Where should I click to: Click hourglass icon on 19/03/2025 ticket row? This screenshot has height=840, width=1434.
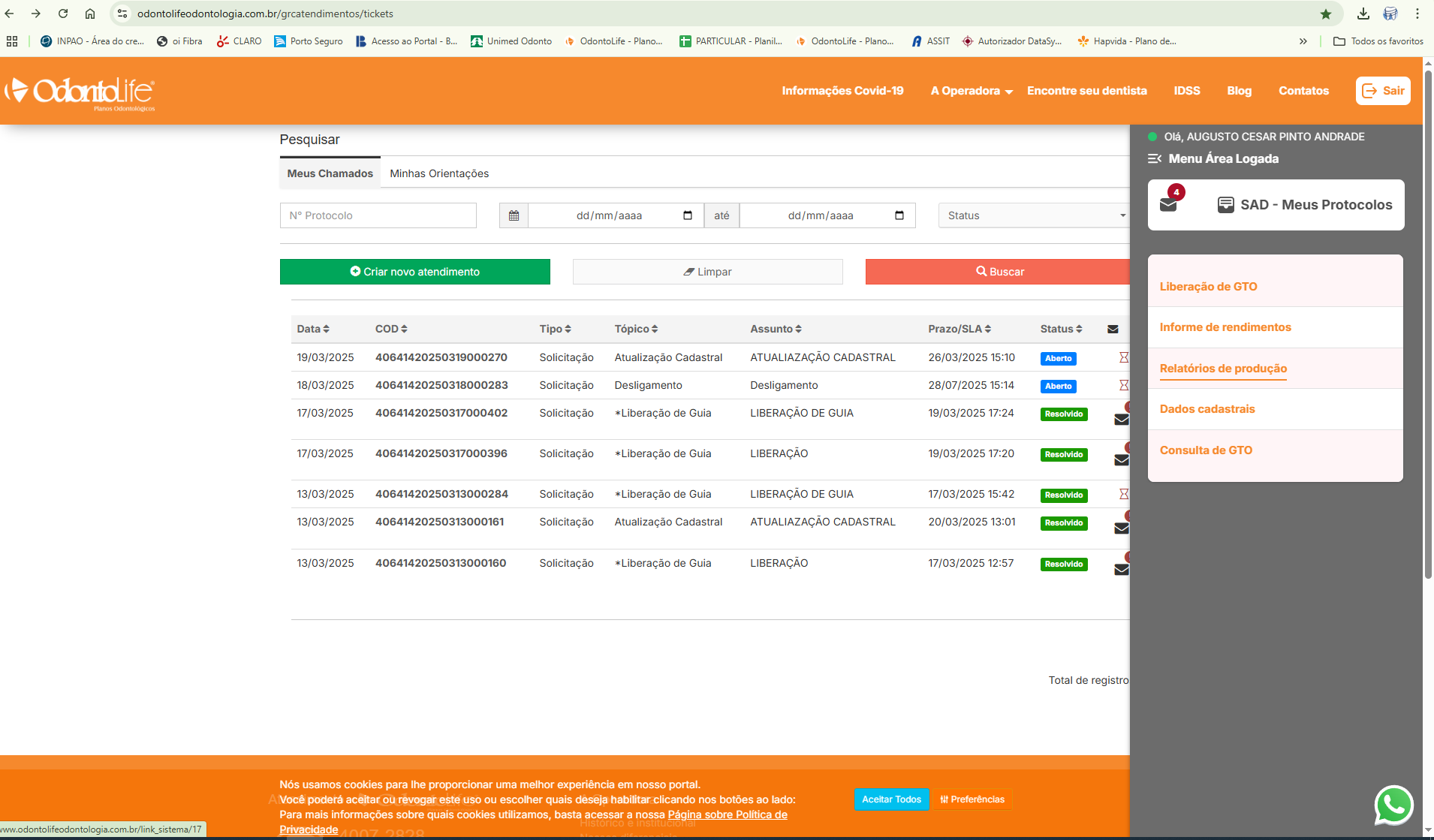[x=1123, y=357]
